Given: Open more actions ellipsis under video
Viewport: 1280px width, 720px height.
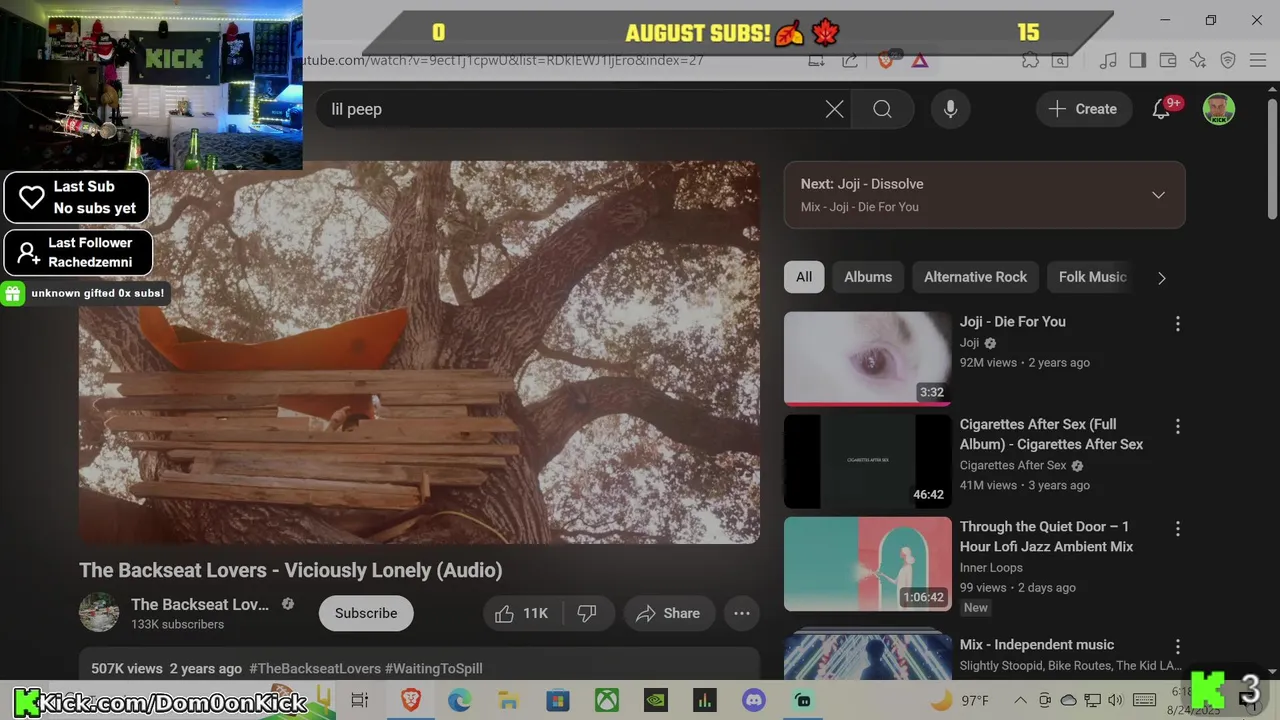Looking at the screenshot, I should [x=742, y=613].
